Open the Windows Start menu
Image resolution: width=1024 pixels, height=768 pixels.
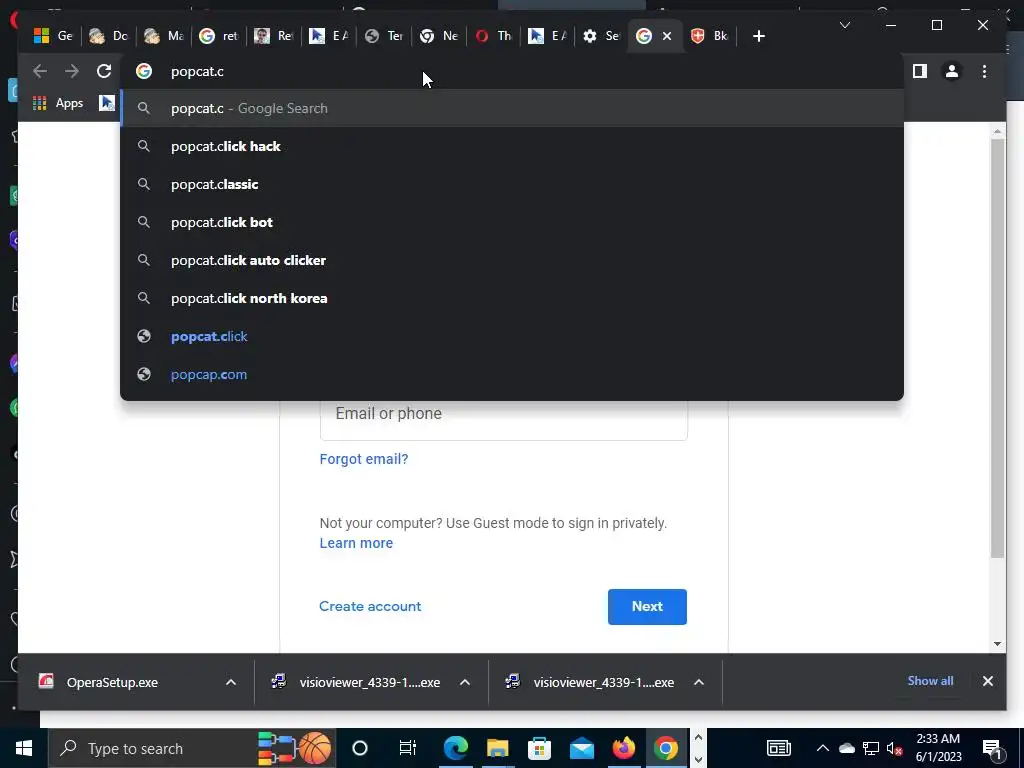[x=24, y=748]
